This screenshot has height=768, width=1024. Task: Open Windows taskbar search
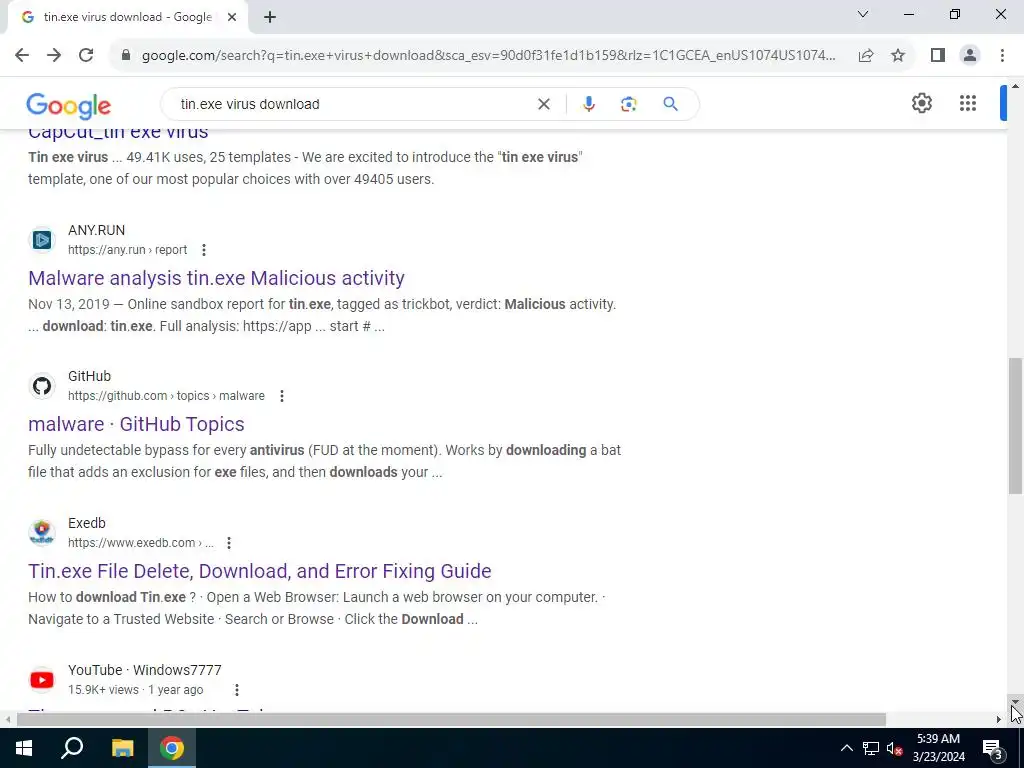72,748
